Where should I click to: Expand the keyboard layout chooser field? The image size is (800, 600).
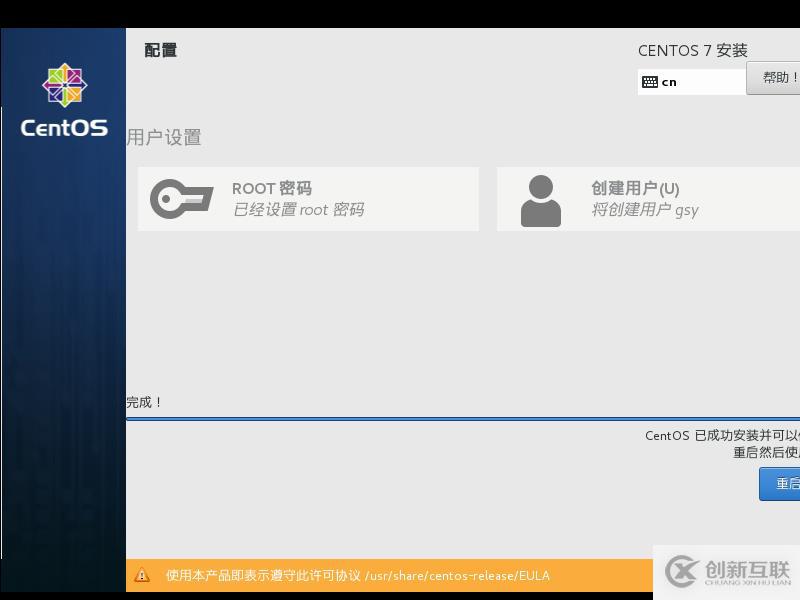coord(692,81)
